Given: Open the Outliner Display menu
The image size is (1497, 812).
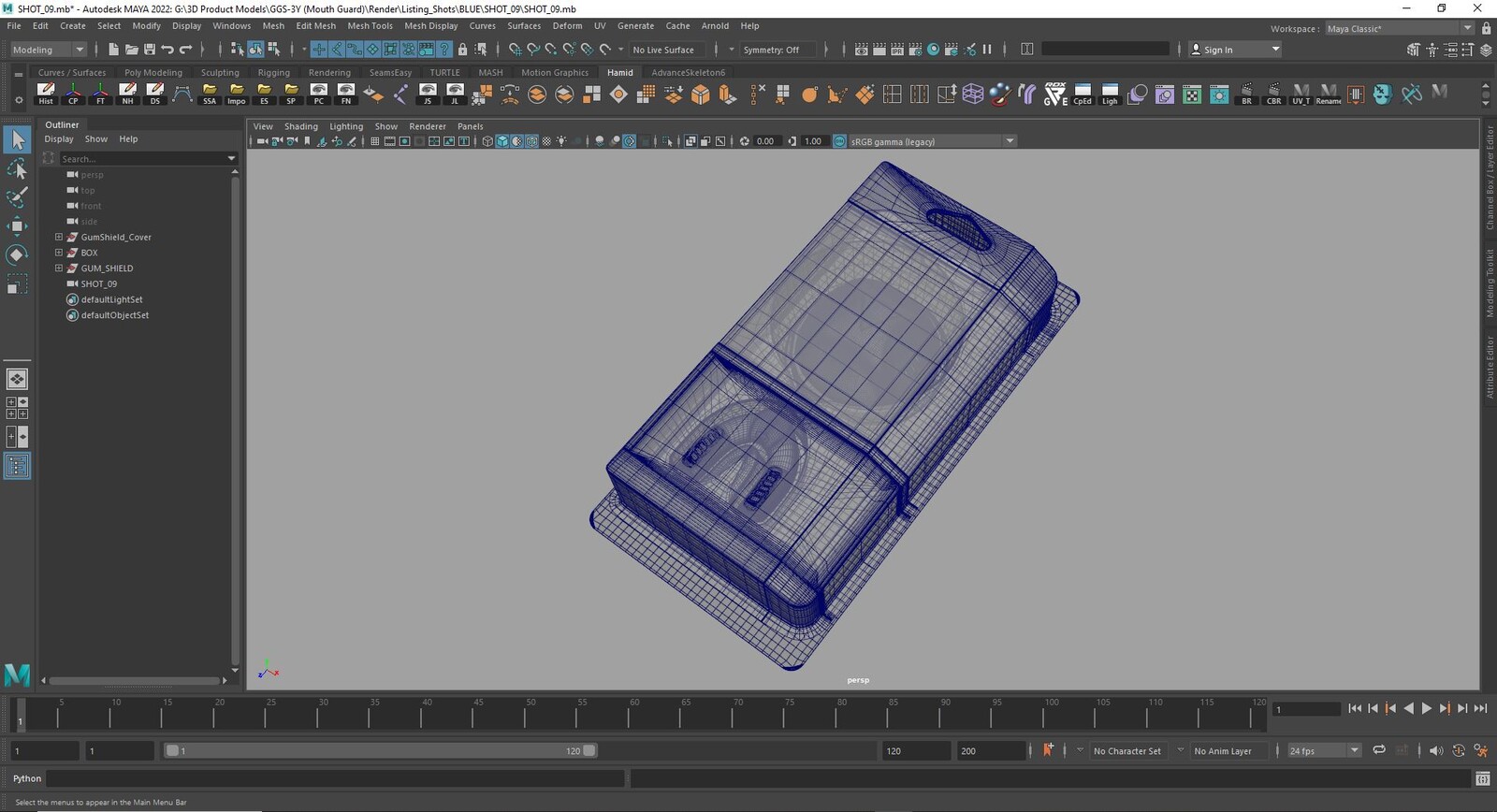Looking at the screenshot, I should [59, 138].
